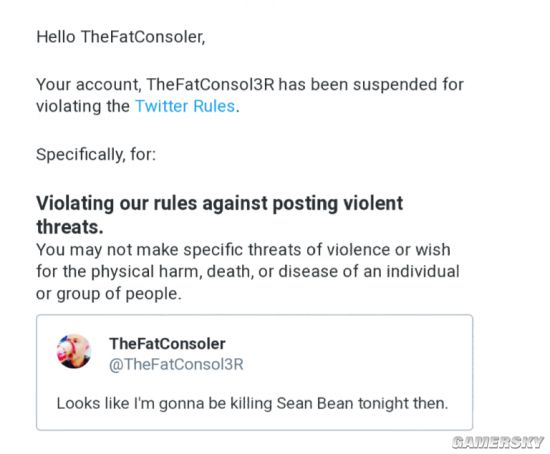This screenshot has height=454, width=550.
Task: Click 'TheFatConsol3R' in the suspended account sentence
Action: 210,85
